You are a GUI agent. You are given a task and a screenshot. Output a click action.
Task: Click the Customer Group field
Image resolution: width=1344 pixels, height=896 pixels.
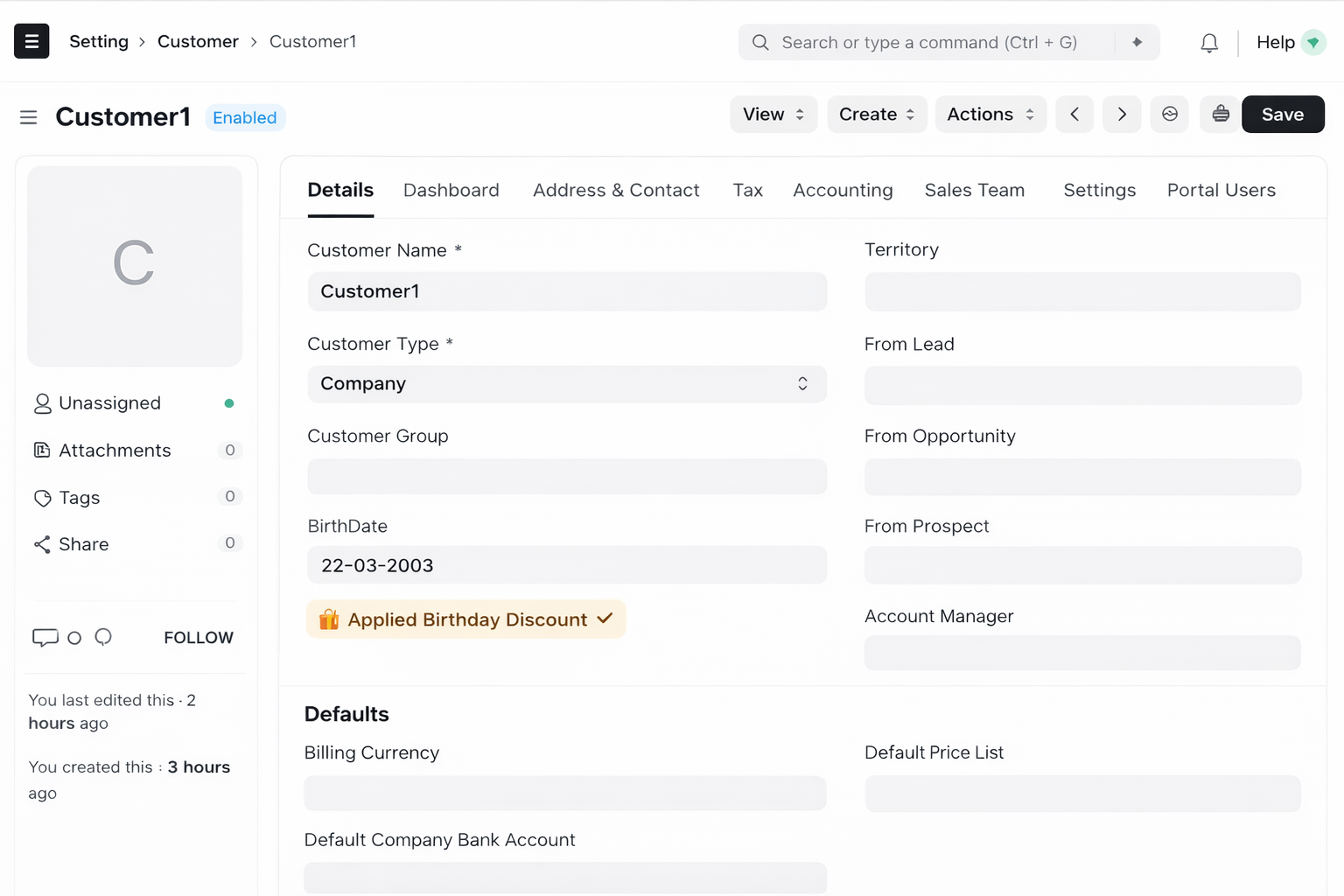(567, 477)
